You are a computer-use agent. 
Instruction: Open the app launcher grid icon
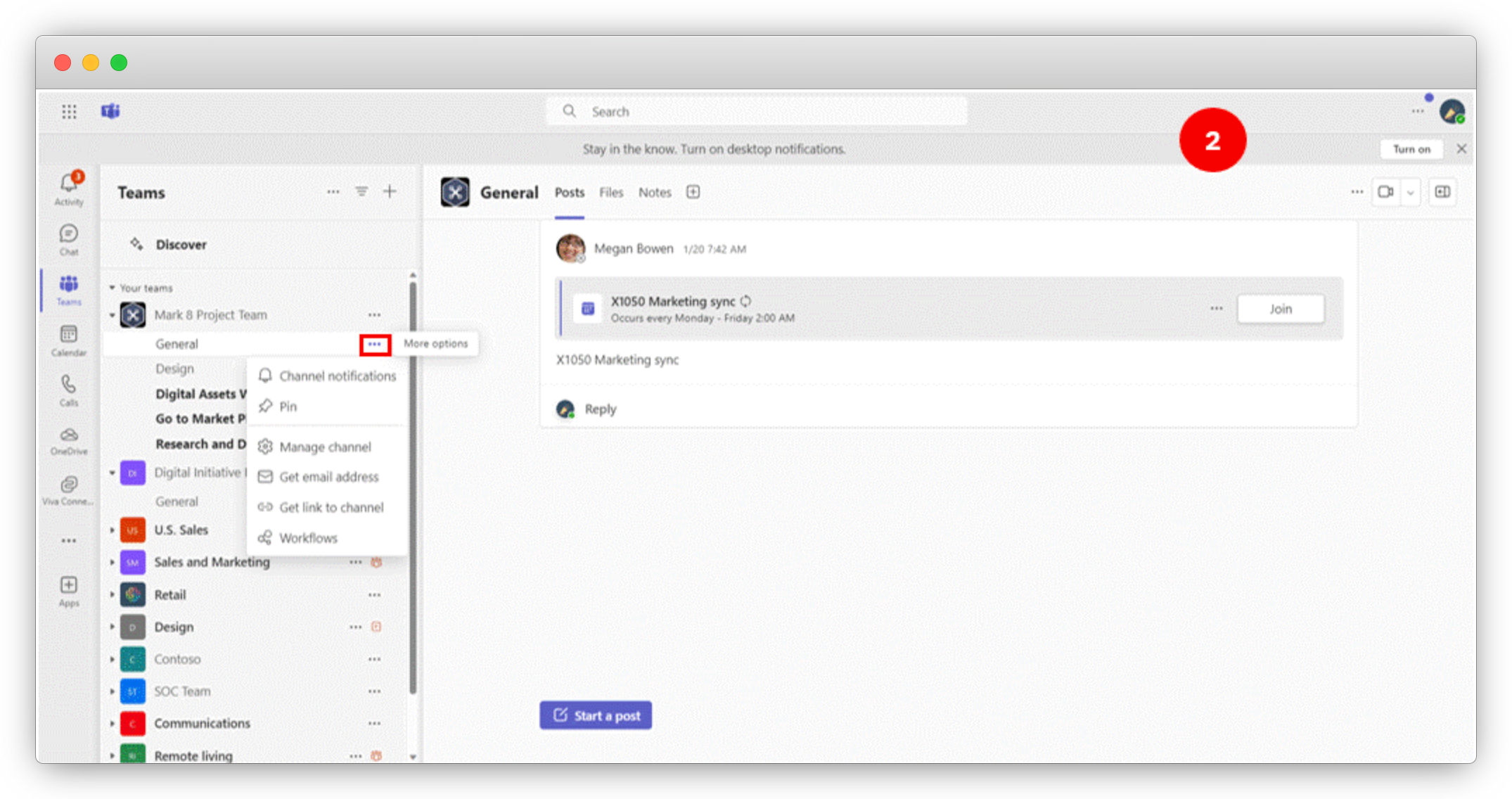coord(69,112)
